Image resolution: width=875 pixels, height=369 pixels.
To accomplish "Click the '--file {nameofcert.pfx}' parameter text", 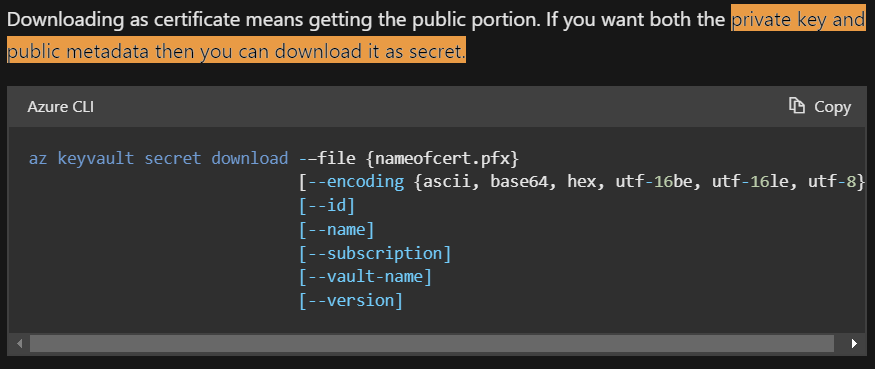I will pos(409,159).
